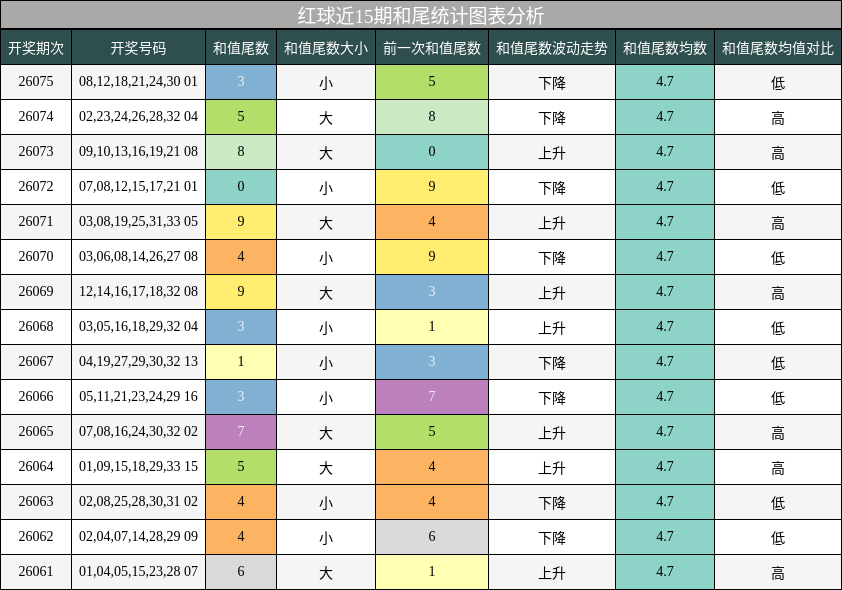
Task: Click the 和值尾数 column header
Action: (241, 48)
